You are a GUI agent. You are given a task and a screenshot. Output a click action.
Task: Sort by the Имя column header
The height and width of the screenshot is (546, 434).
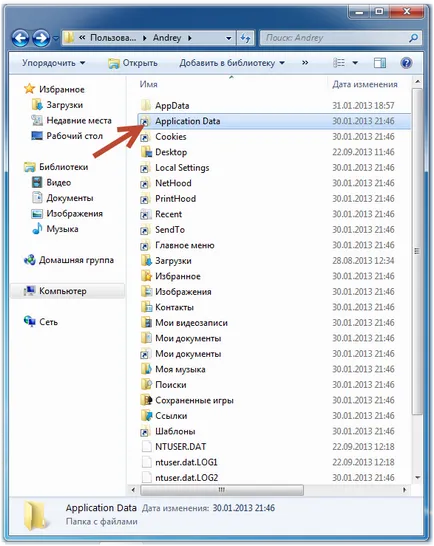[148, 84]
